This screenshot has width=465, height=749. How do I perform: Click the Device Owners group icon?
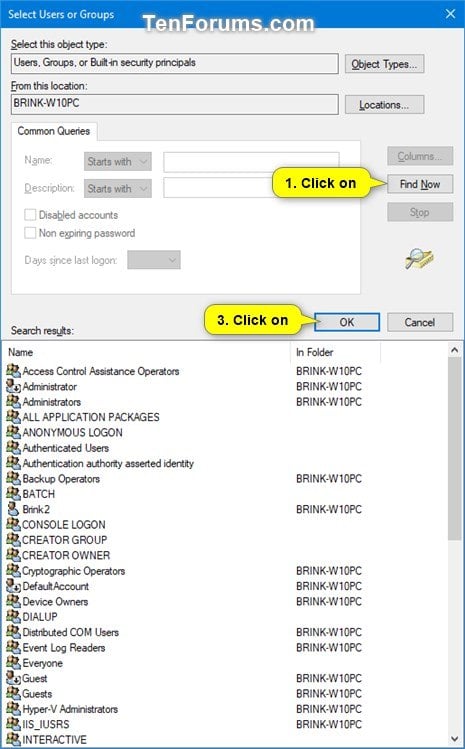[13, 601]
